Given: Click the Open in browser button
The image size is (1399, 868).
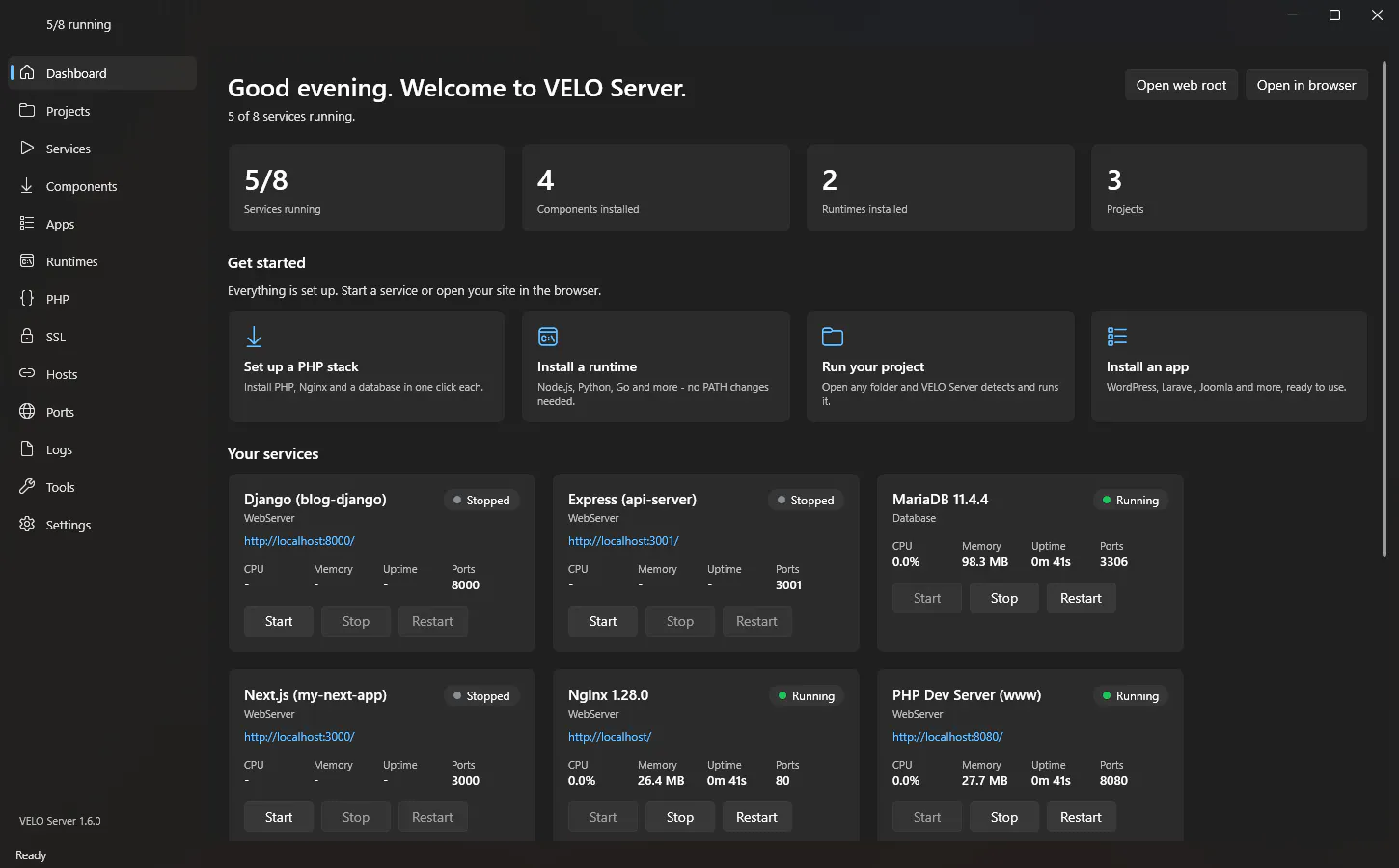Looking at the screenshot, I should 1306,85.
